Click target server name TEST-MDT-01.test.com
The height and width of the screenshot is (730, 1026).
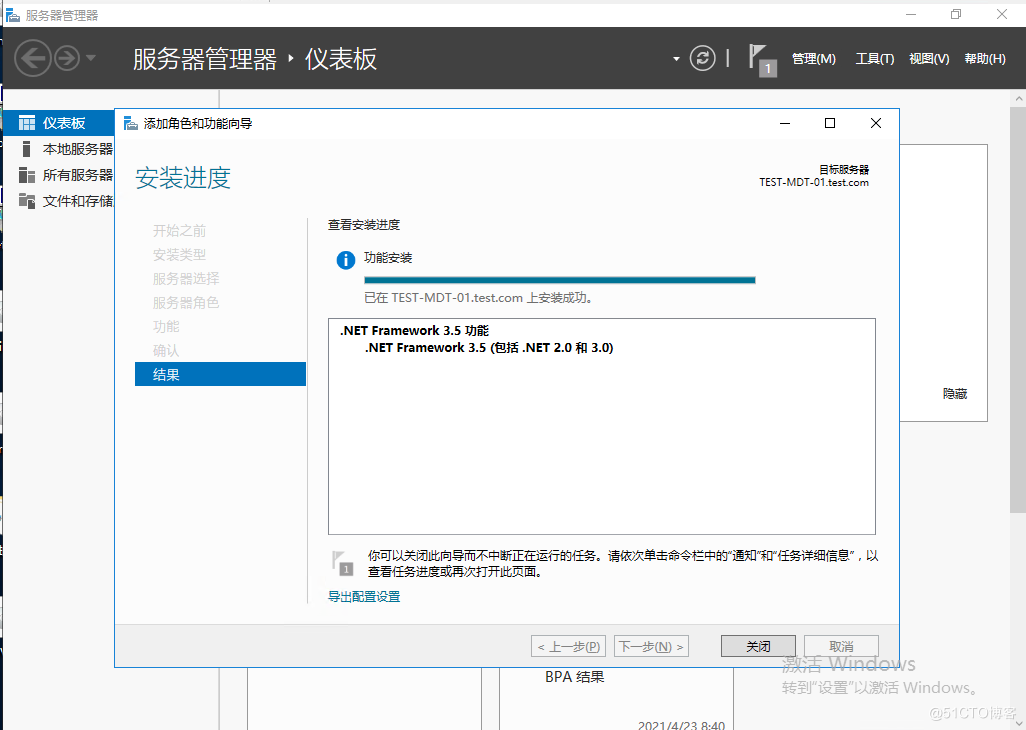coord(814,182)
